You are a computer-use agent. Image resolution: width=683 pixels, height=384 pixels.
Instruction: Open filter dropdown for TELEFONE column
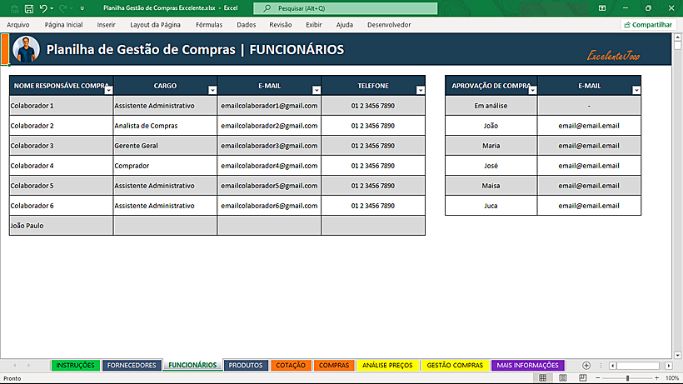tap(420, 90)
